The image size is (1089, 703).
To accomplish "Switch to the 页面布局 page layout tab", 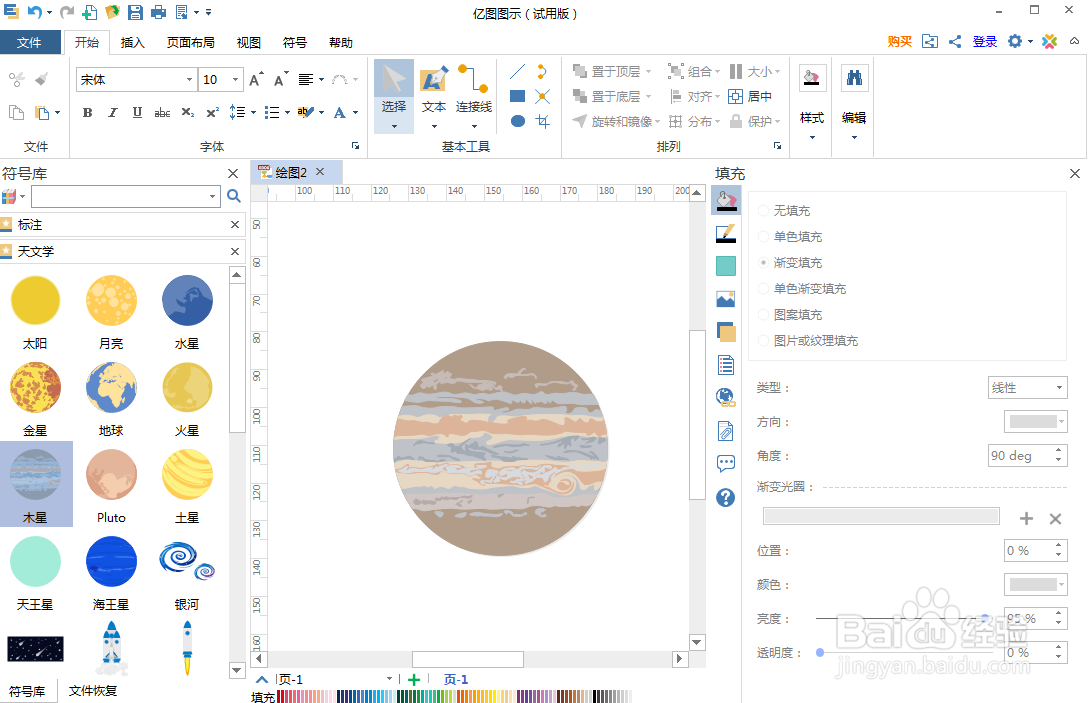I will coord(190,42).
